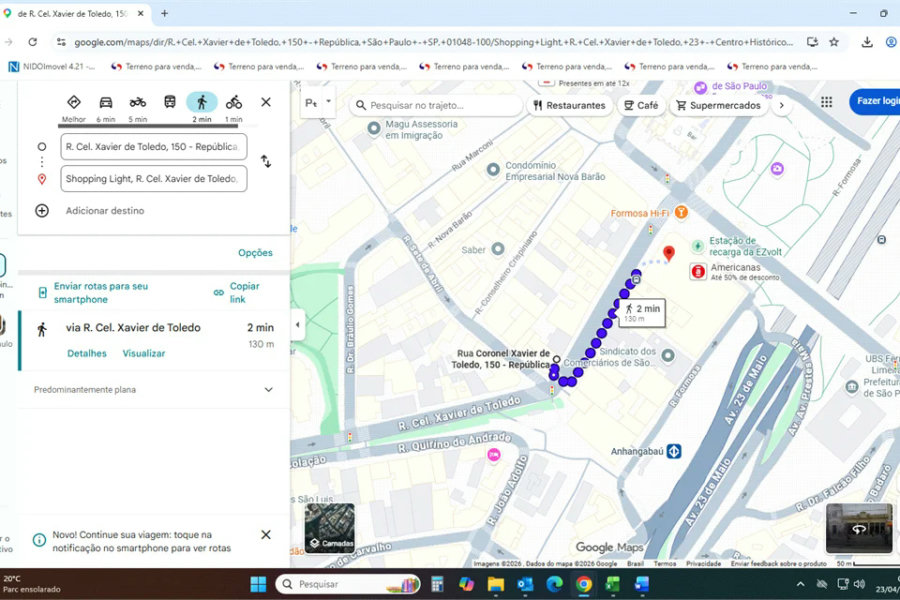
Task: Open the Termos link at map bottom
Action: click(x=665, y=564)
